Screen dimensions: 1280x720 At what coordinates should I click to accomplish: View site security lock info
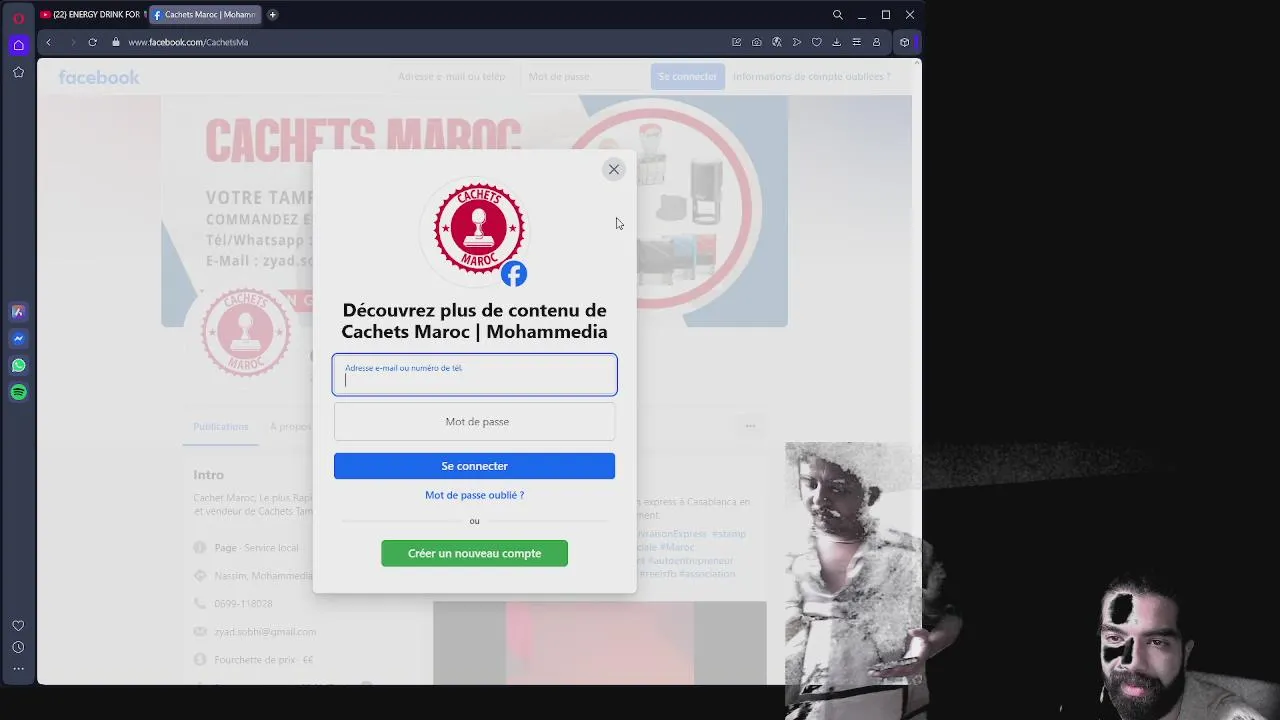coord(116,42)
